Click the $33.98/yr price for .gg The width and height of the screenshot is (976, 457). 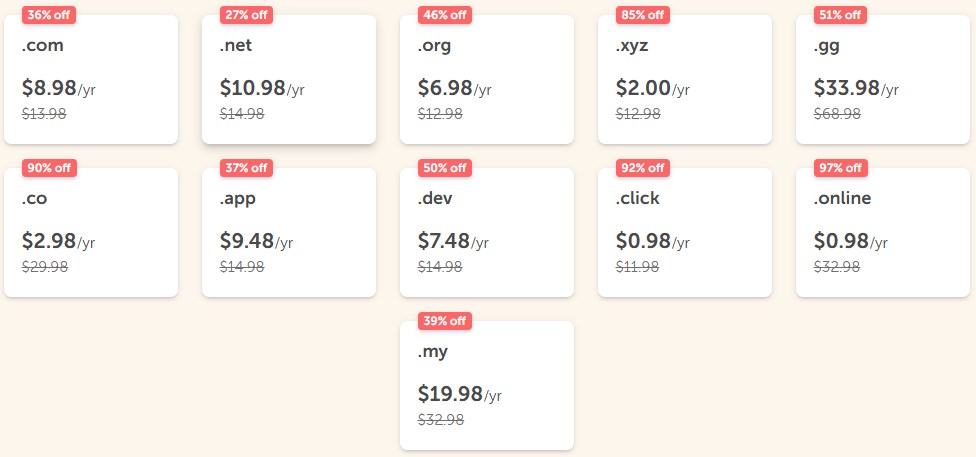[856, 88]
